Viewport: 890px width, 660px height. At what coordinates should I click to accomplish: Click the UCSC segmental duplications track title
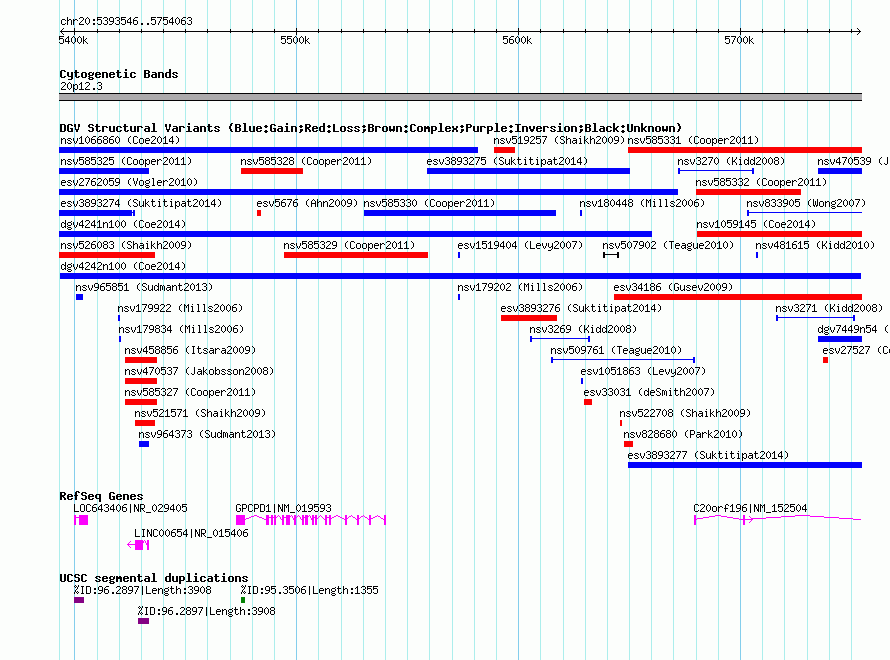[x=154, y=578]
